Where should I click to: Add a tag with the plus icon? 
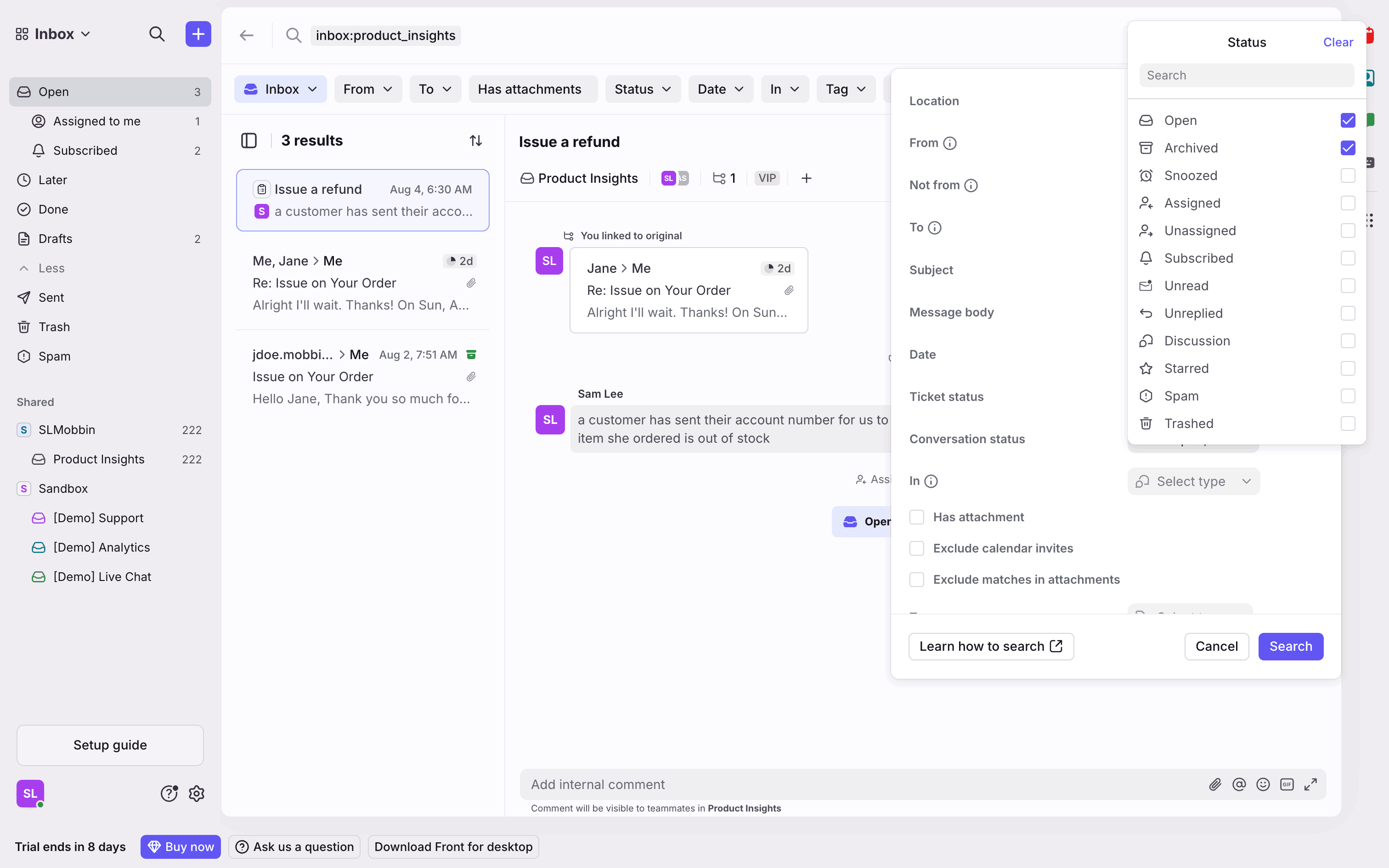(806, 179)
